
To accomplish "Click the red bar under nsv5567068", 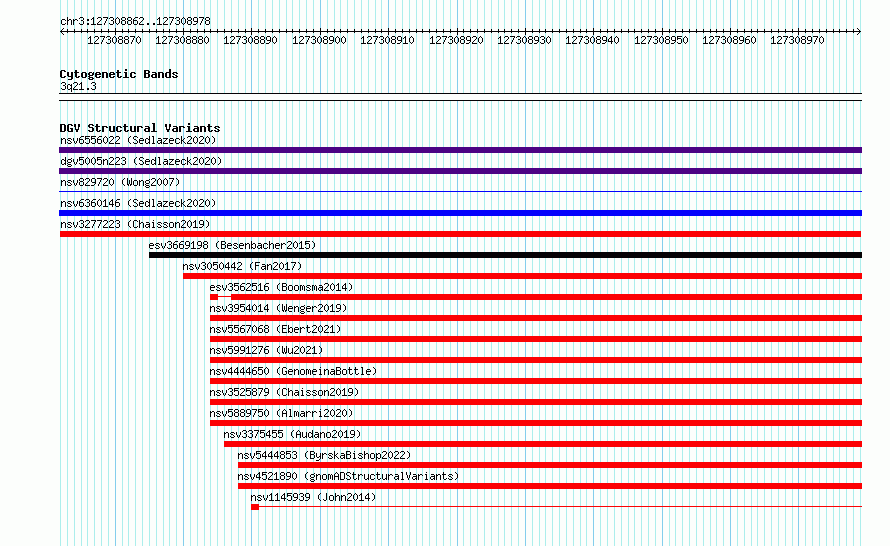I will pyautogui.click(x=536, y=339).
